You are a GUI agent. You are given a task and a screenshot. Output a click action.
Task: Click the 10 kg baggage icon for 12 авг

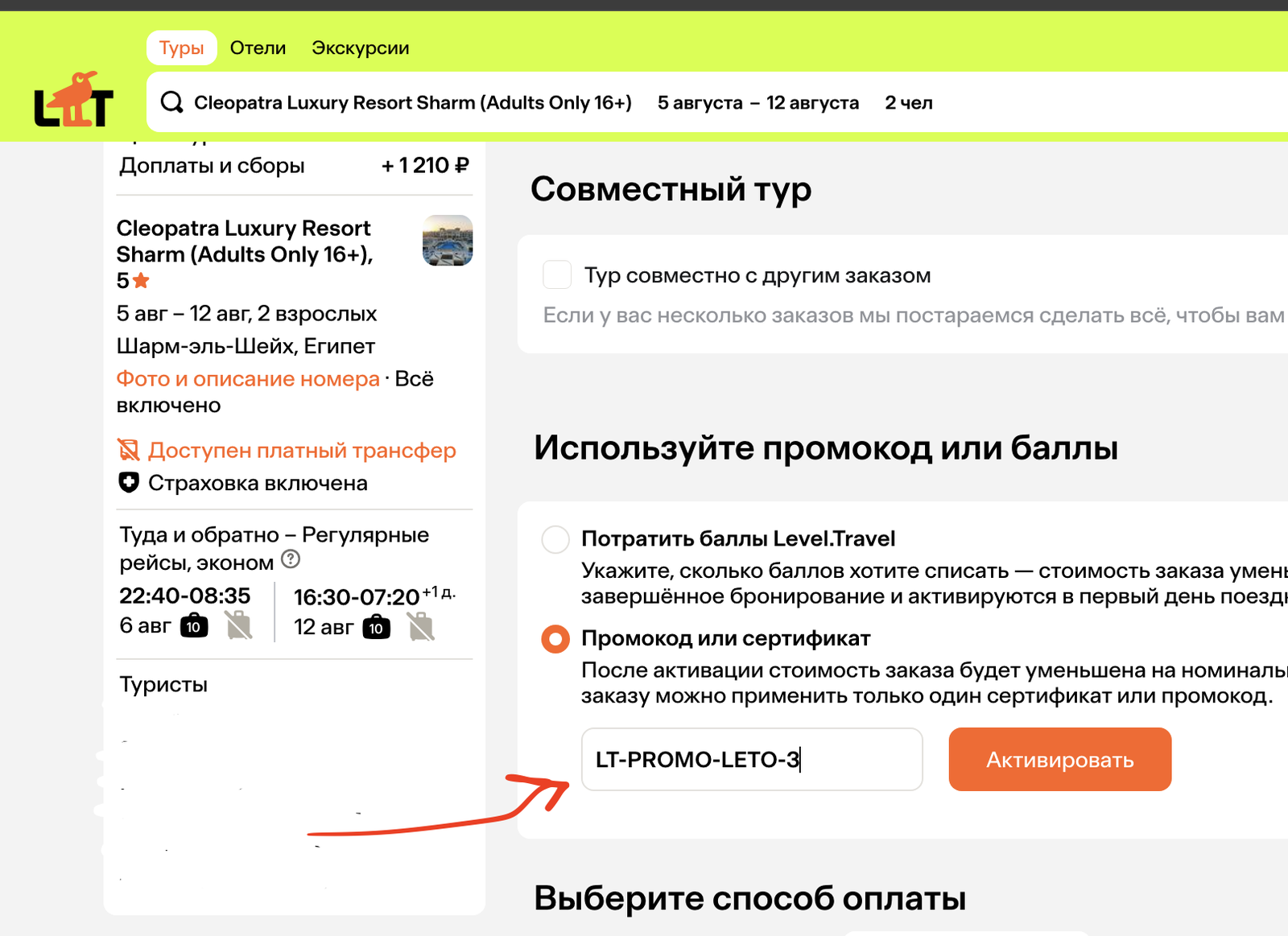click(x=376, y=627)
